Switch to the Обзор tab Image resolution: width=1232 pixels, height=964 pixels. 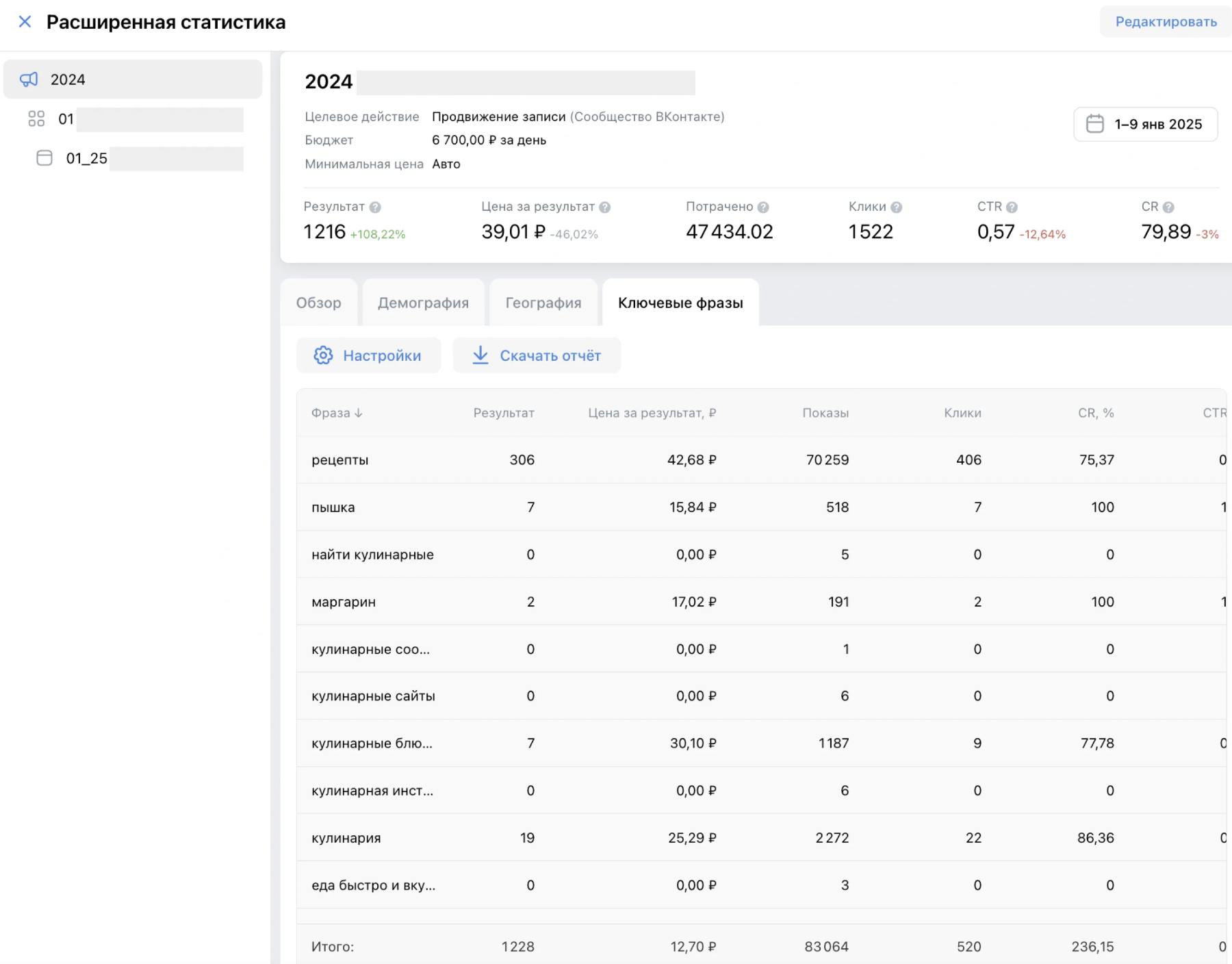318,303
